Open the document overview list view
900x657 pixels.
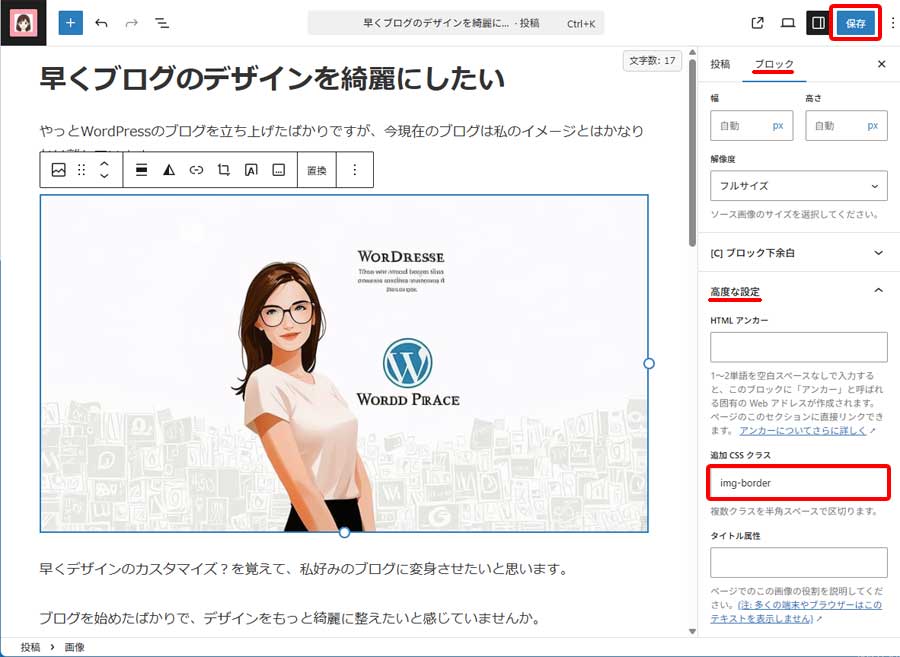(162, 23)
